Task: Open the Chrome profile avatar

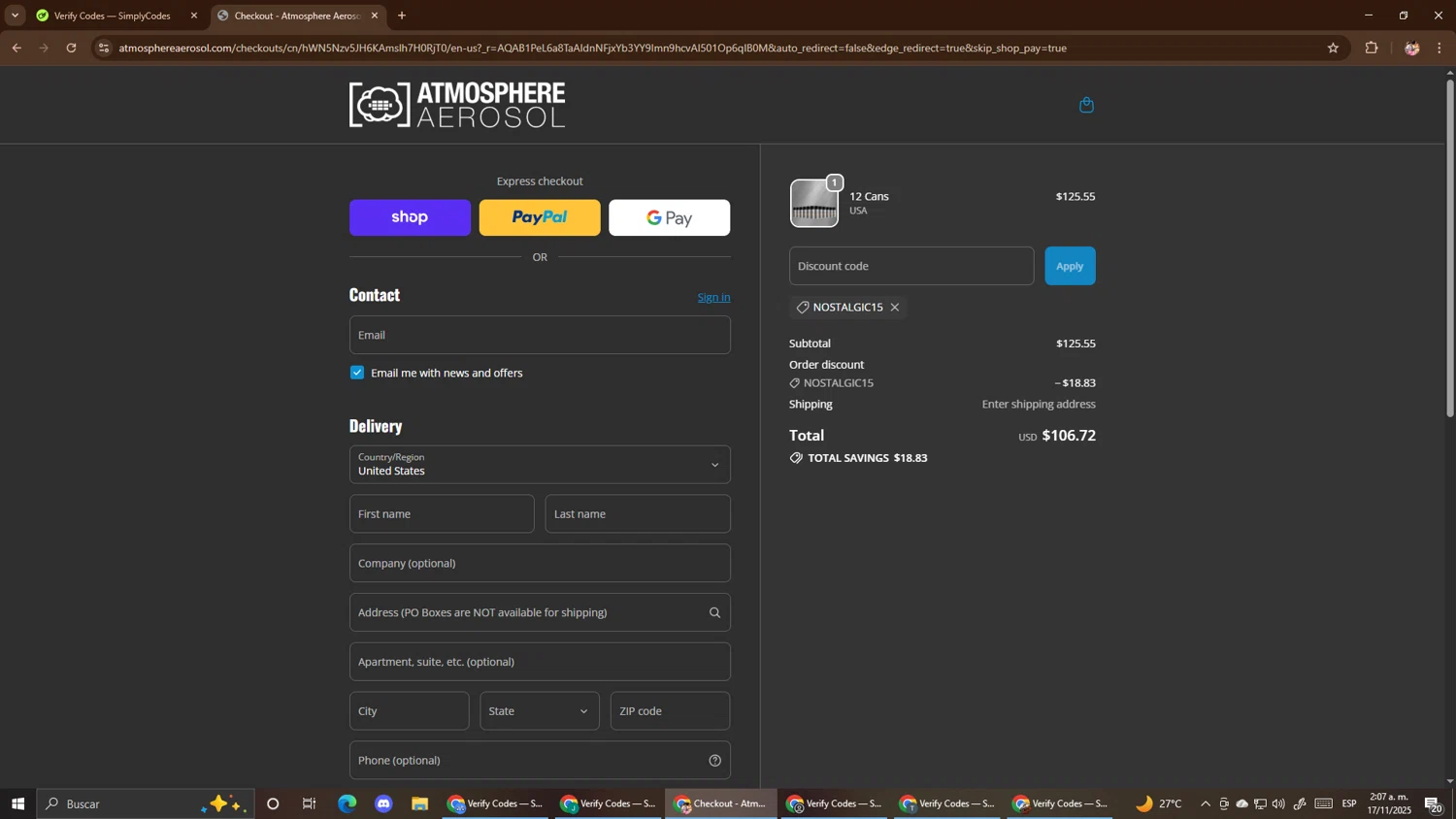Action: pyautogui.click(x=1411, y=48)
